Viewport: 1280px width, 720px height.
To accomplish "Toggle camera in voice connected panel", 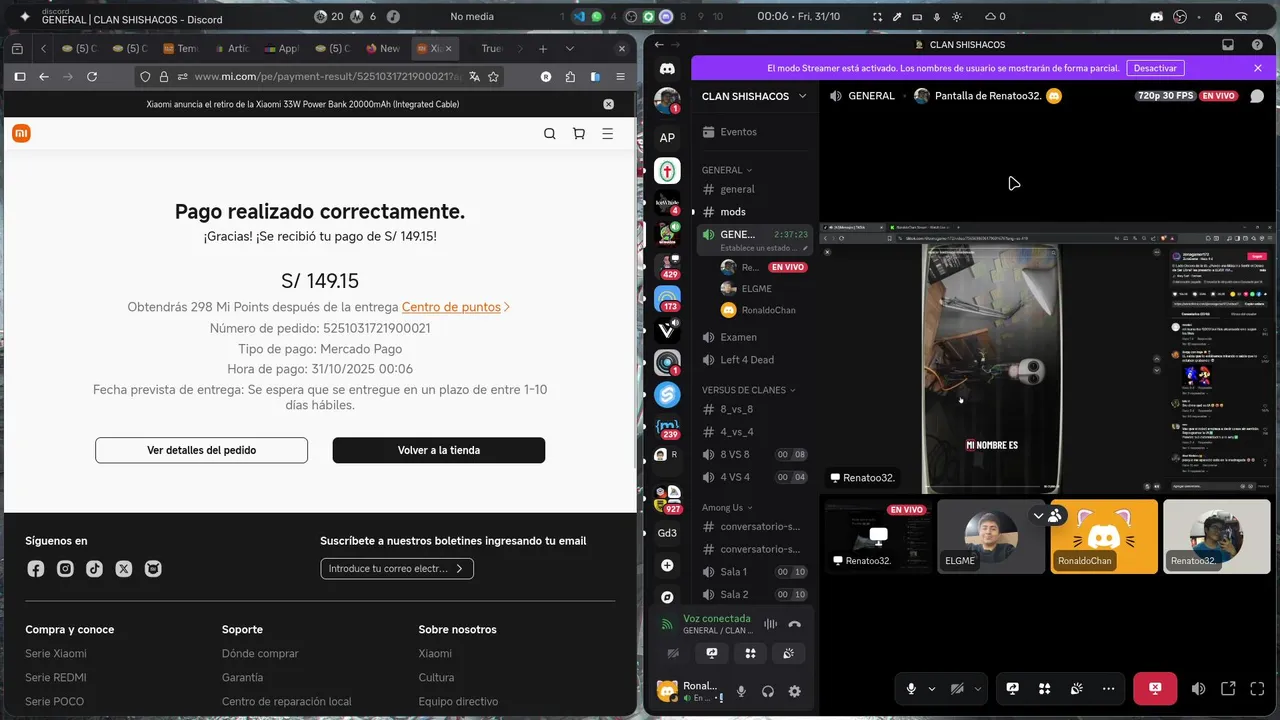I will (x=673, y=653).
